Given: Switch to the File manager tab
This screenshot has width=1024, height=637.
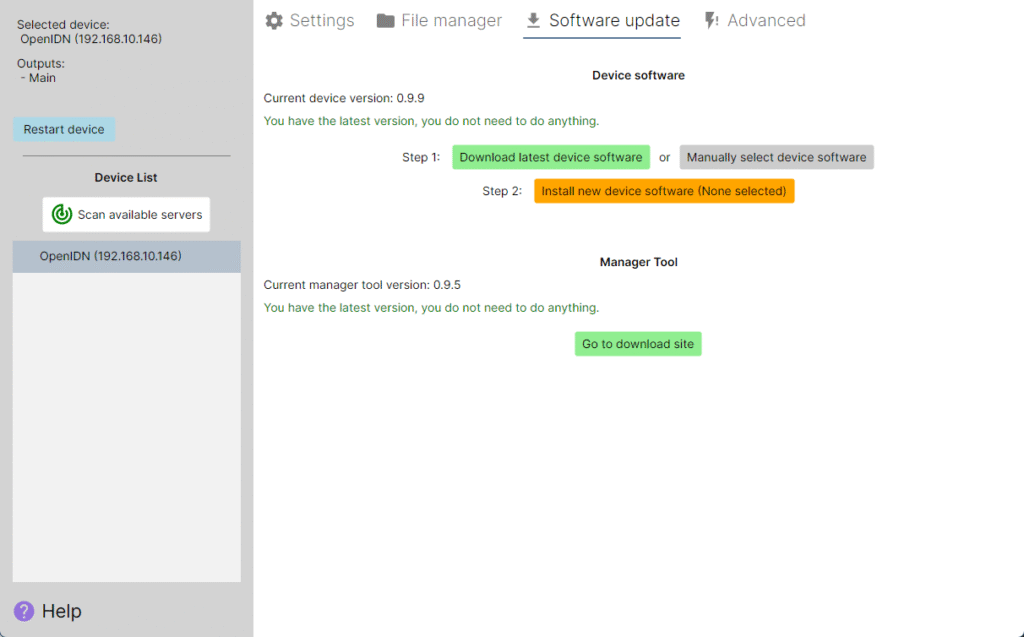Looking at the screenshot, I should pyautogui.click(x=451, y=21).
